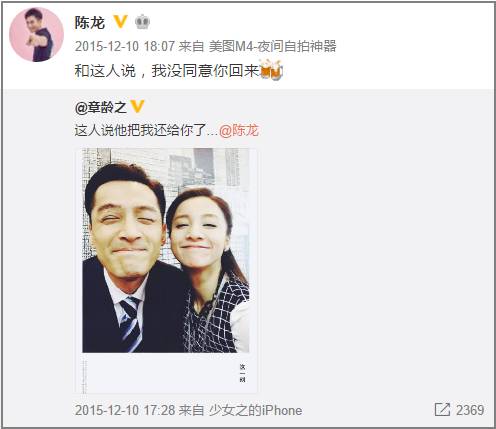
Task: Click the grey crown membership icon
Action: click(x=142, y=22)
